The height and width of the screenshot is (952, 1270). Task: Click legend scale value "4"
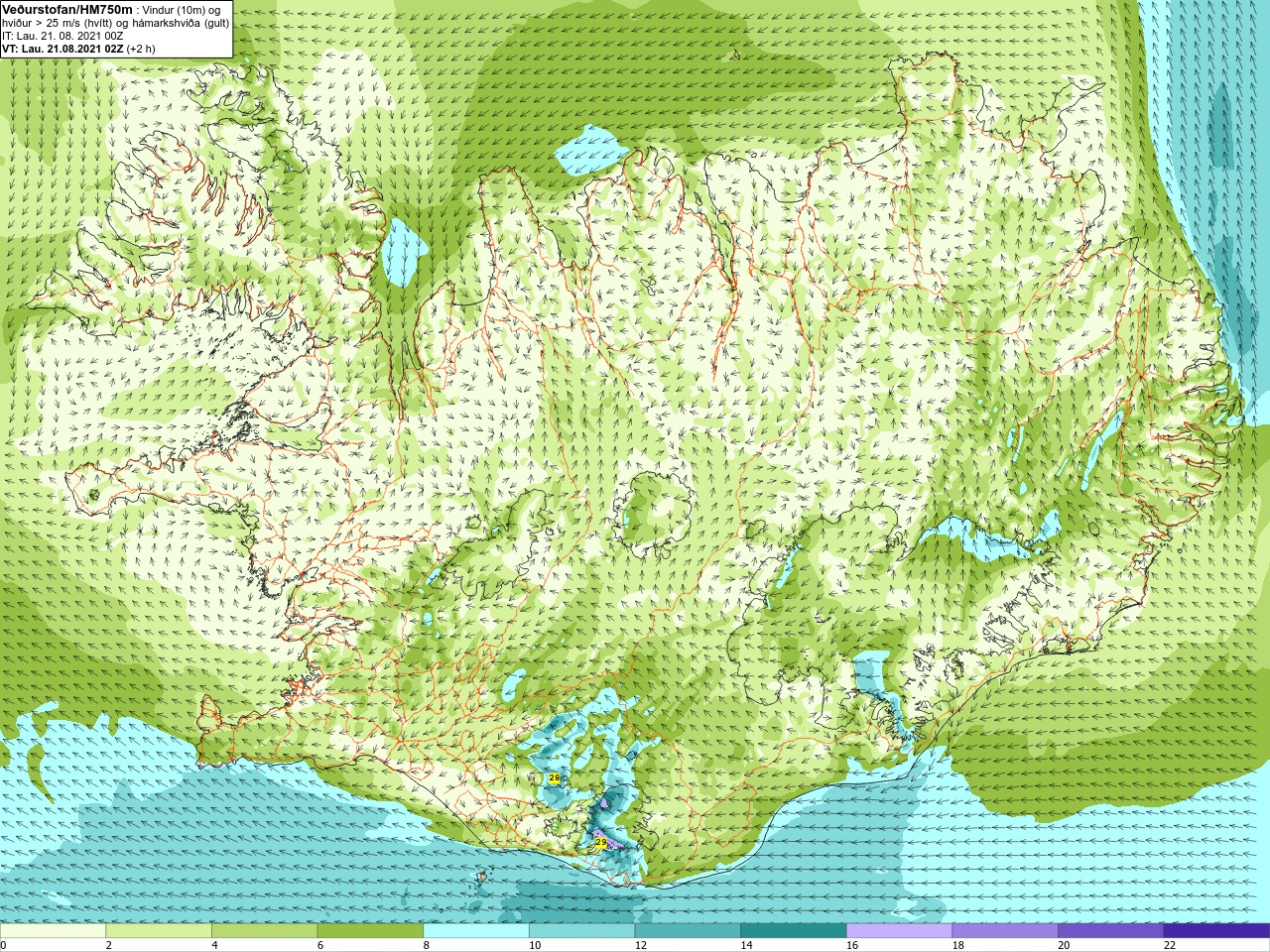click(214, 945)
